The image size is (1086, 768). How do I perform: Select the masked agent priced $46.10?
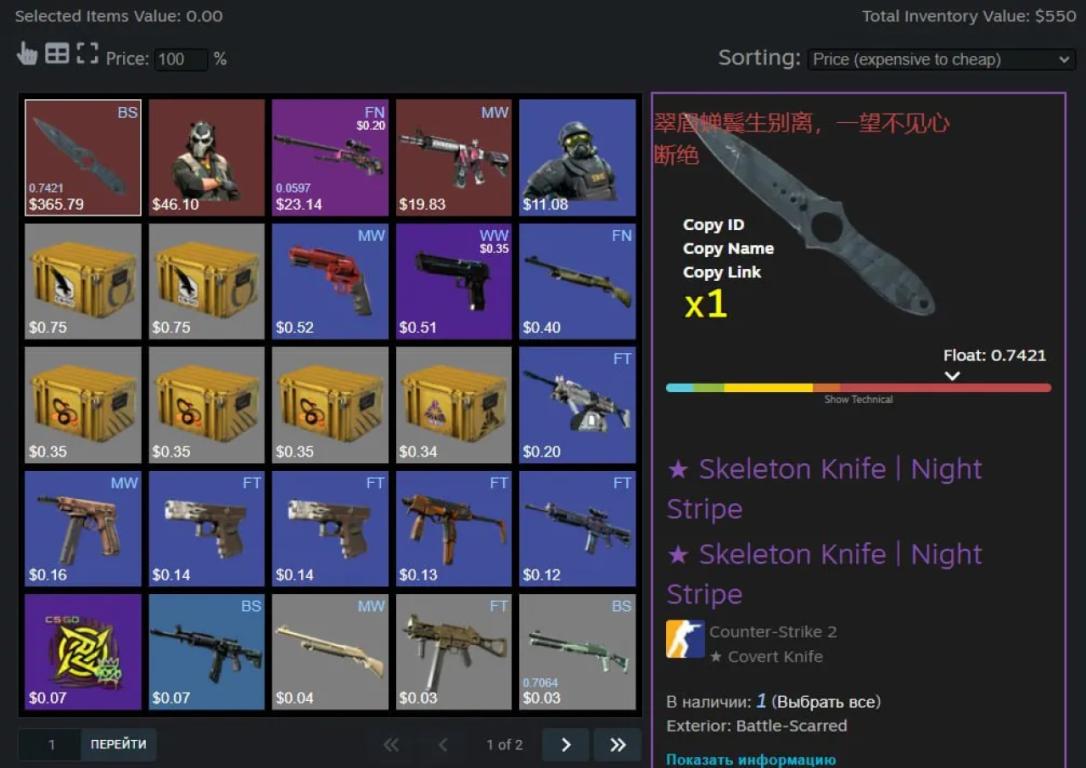206,157
